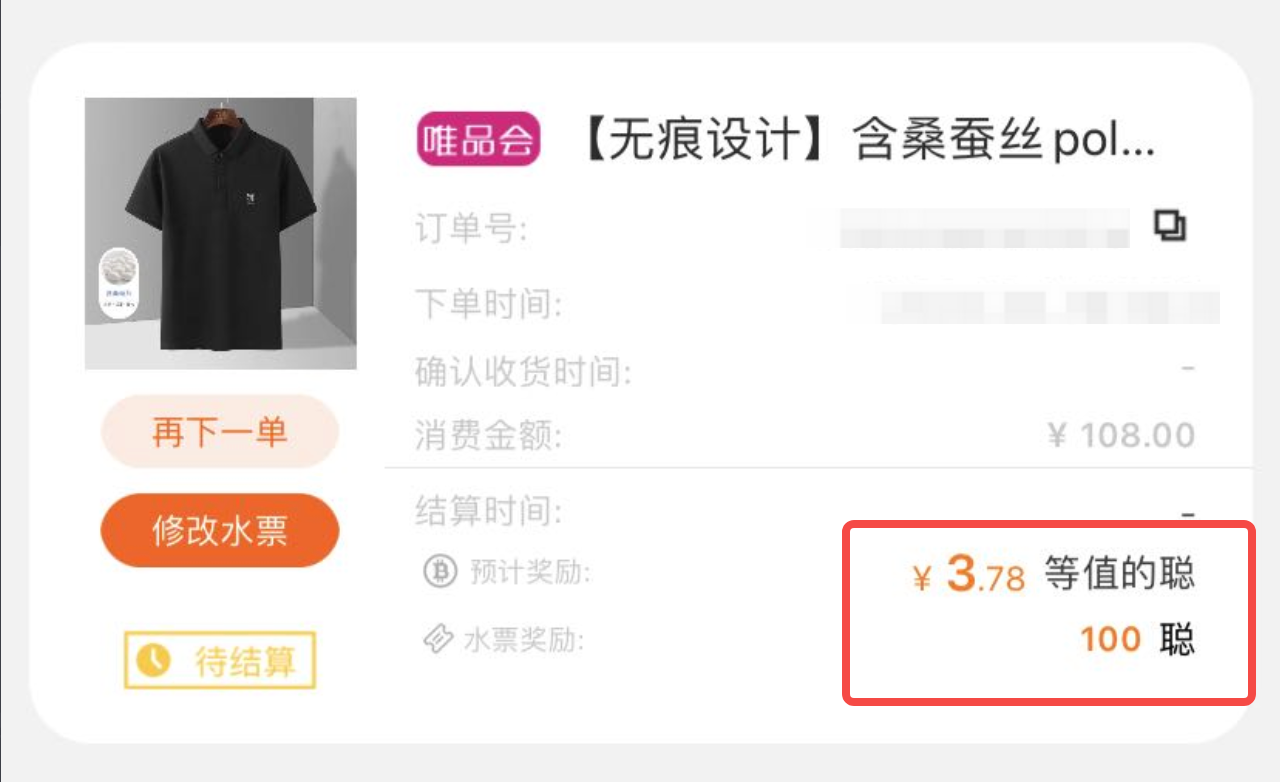This screenshot has width=1280, height=782.
Task: Click the 预计奖励 label text
Action: (x=530, y=573)
